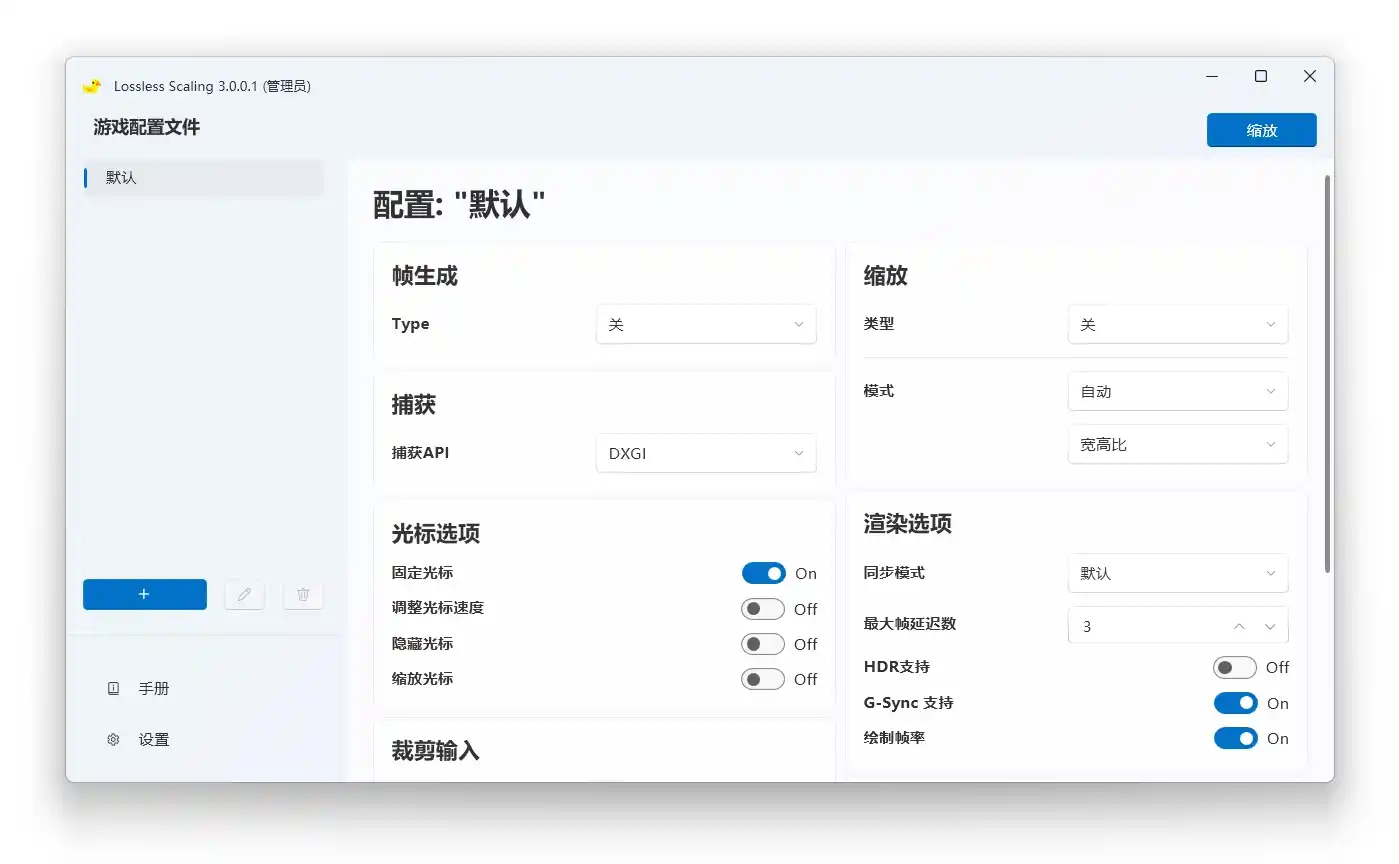Click the trash delete profile icon
1399x864 pixels.
click(x=303, y=594)
